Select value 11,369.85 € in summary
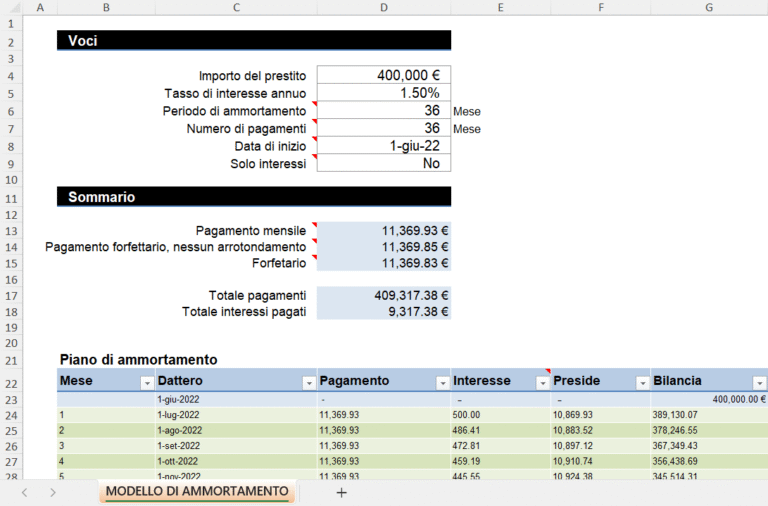The width and height of the screenshot is (768, 506). [x=384, y=246]
